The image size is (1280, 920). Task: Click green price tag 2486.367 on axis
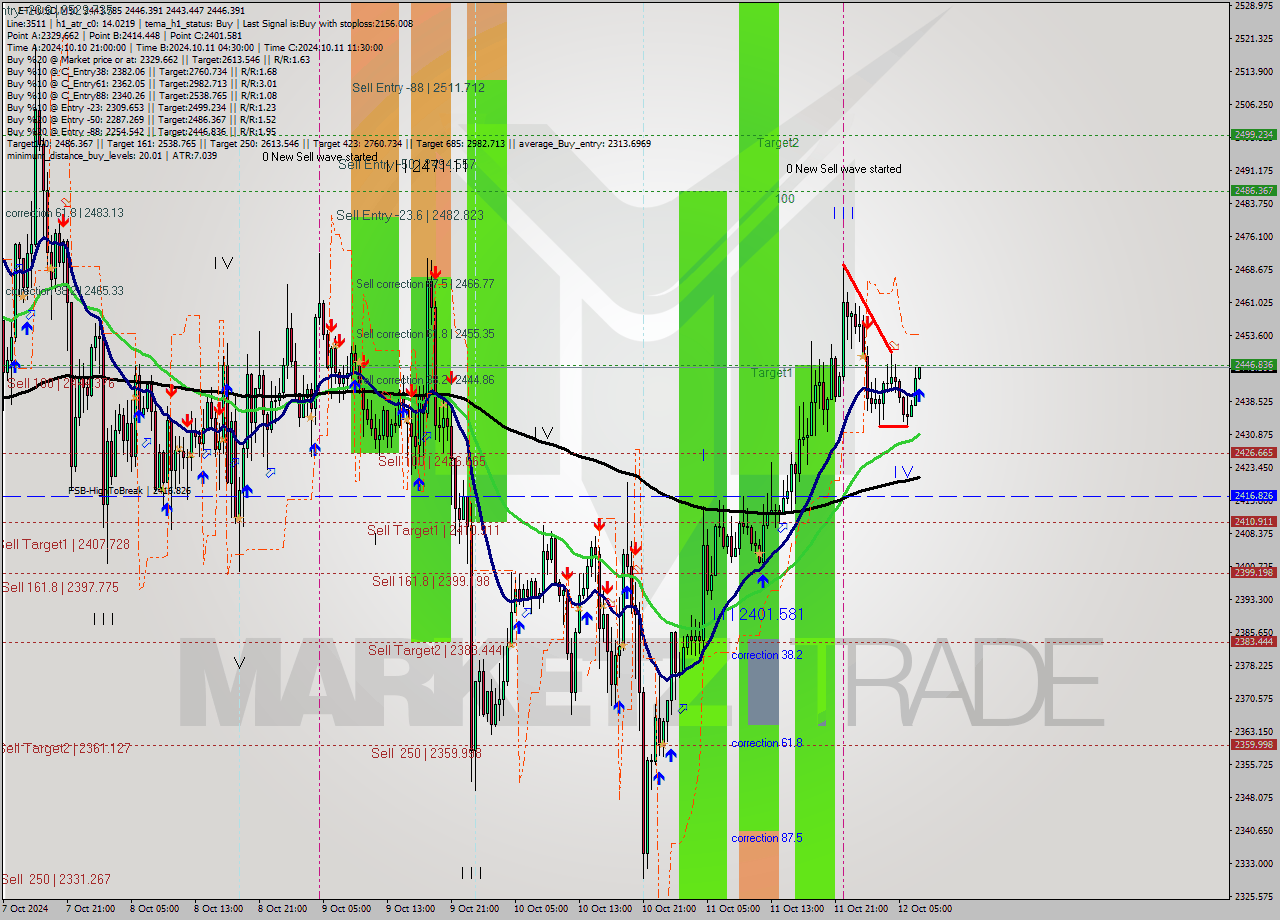pos(1253,190)
